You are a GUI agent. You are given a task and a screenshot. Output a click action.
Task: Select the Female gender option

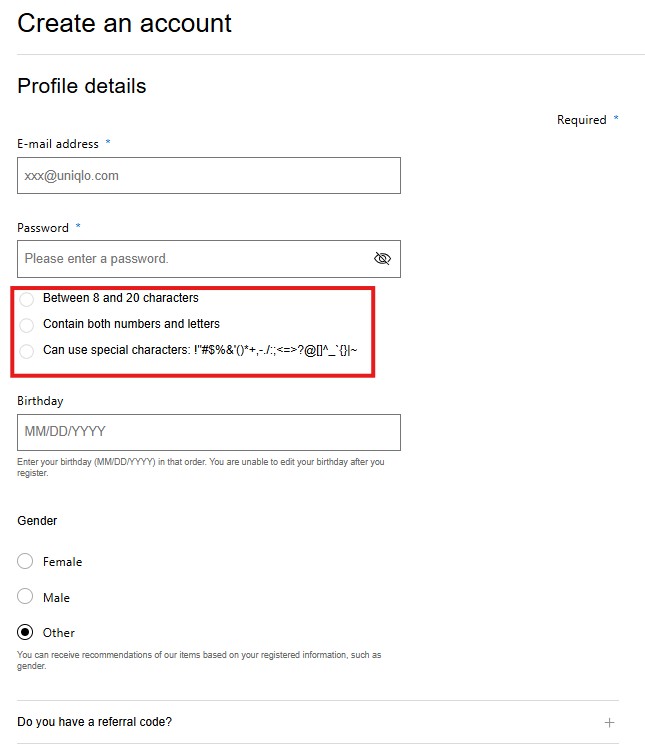tap(26, 562)
